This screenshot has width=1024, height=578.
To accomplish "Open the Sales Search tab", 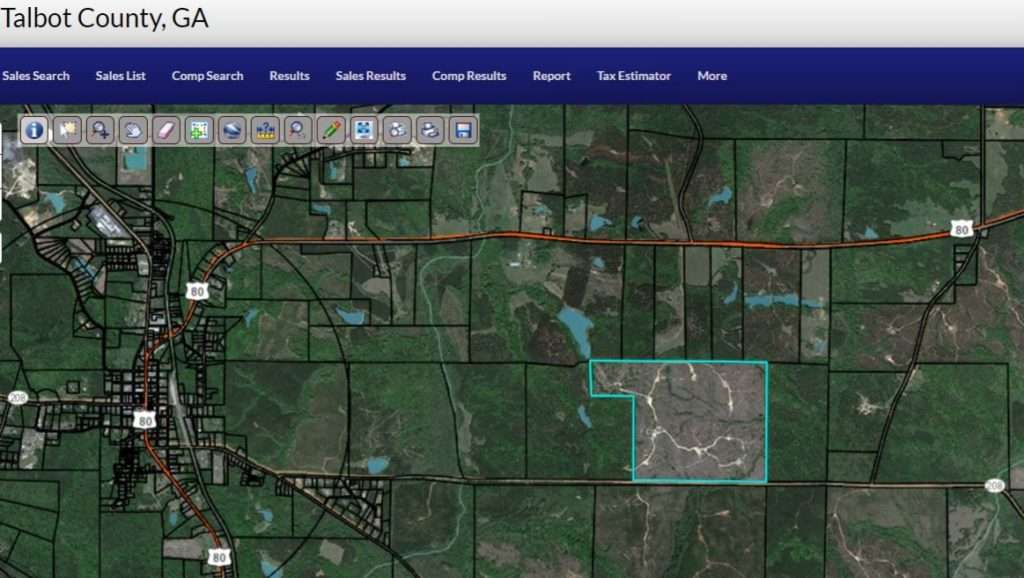I will coord(35,76).
